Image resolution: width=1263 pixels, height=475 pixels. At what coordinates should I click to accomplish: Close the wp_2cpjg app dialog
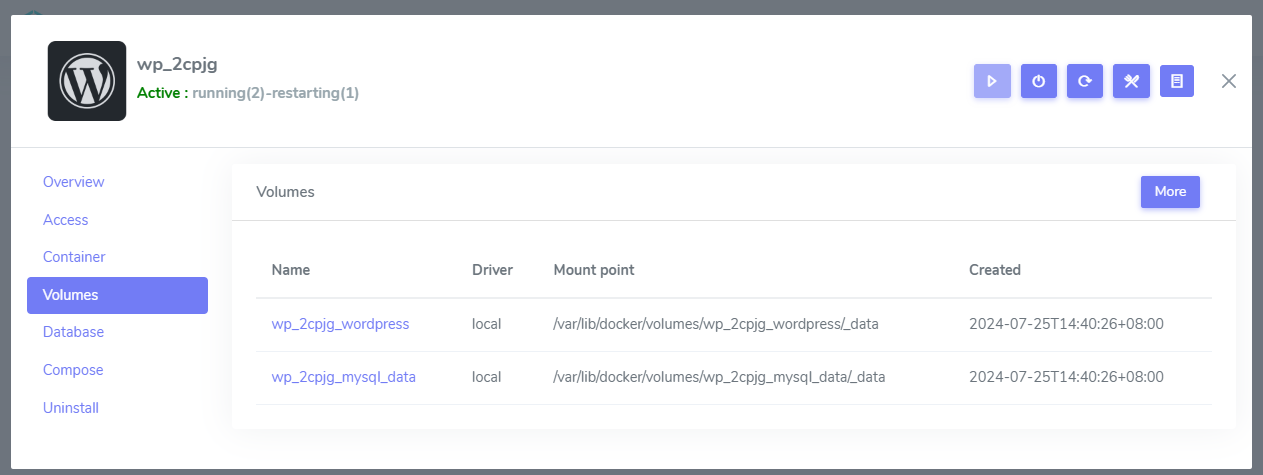[x=1229, y=81]
